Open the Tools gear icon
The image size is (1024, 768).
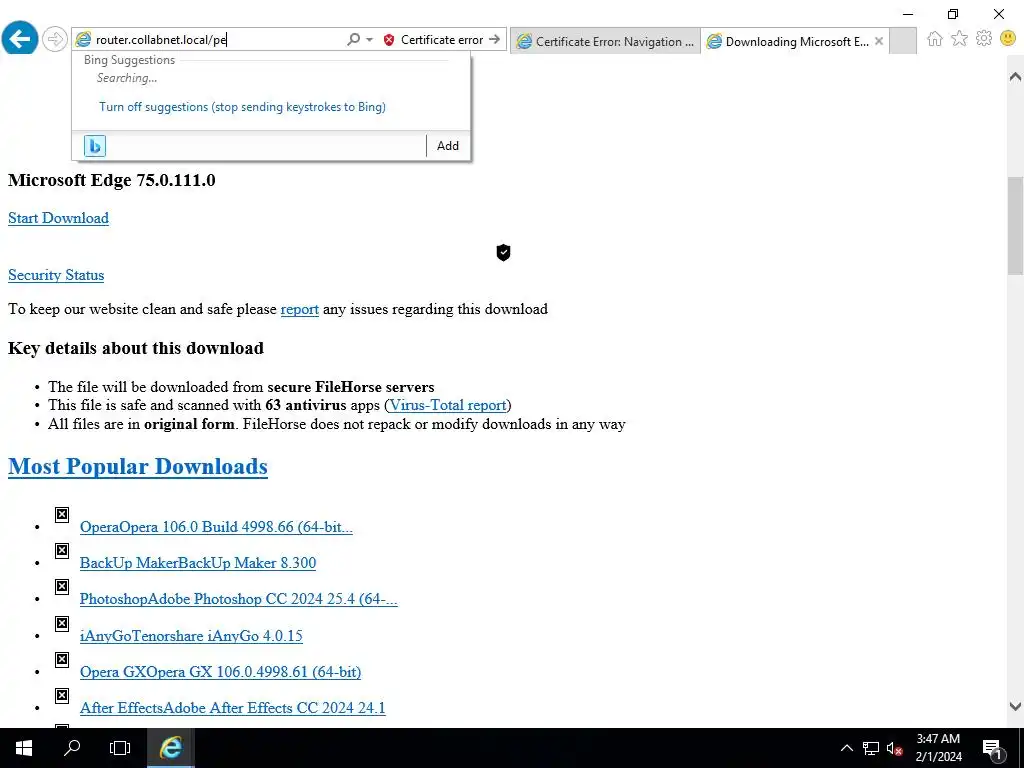pos(984,39)
